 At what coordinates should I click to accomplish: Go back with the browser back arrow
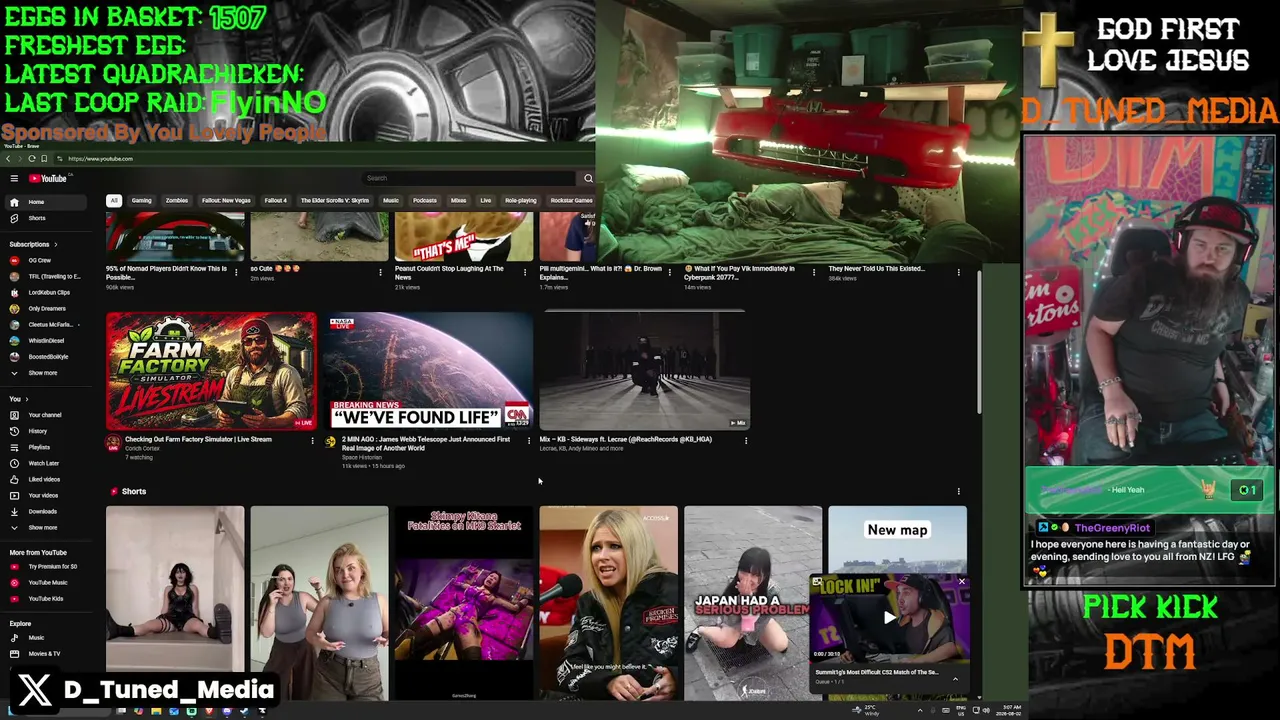coord(8,159)
